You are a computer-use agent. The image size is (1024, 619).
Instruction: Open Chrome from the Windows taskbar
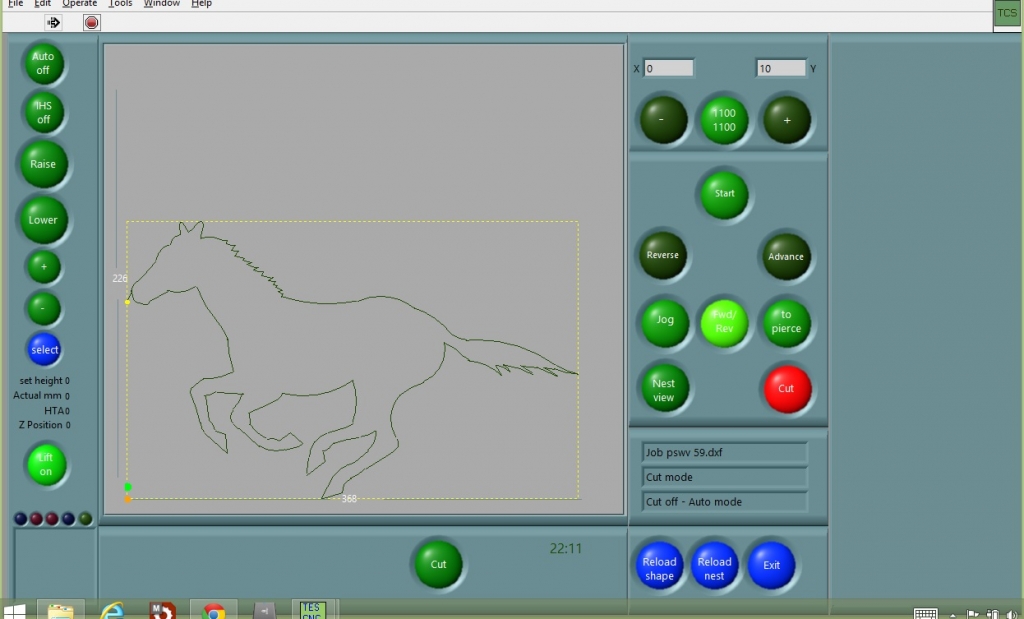(213, 610)
